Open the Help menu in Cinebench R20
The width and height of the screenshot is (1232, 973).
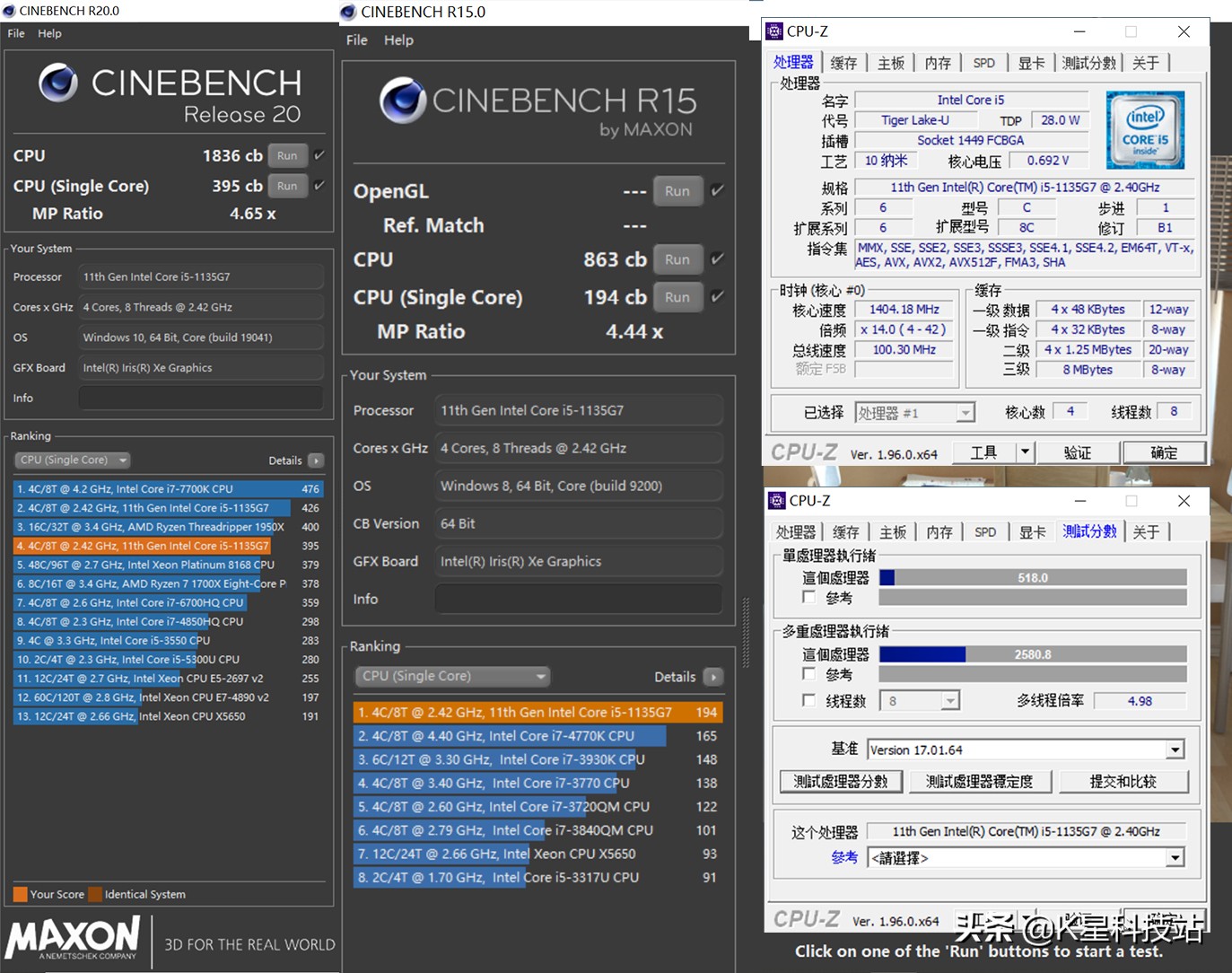tap(49, 33)
